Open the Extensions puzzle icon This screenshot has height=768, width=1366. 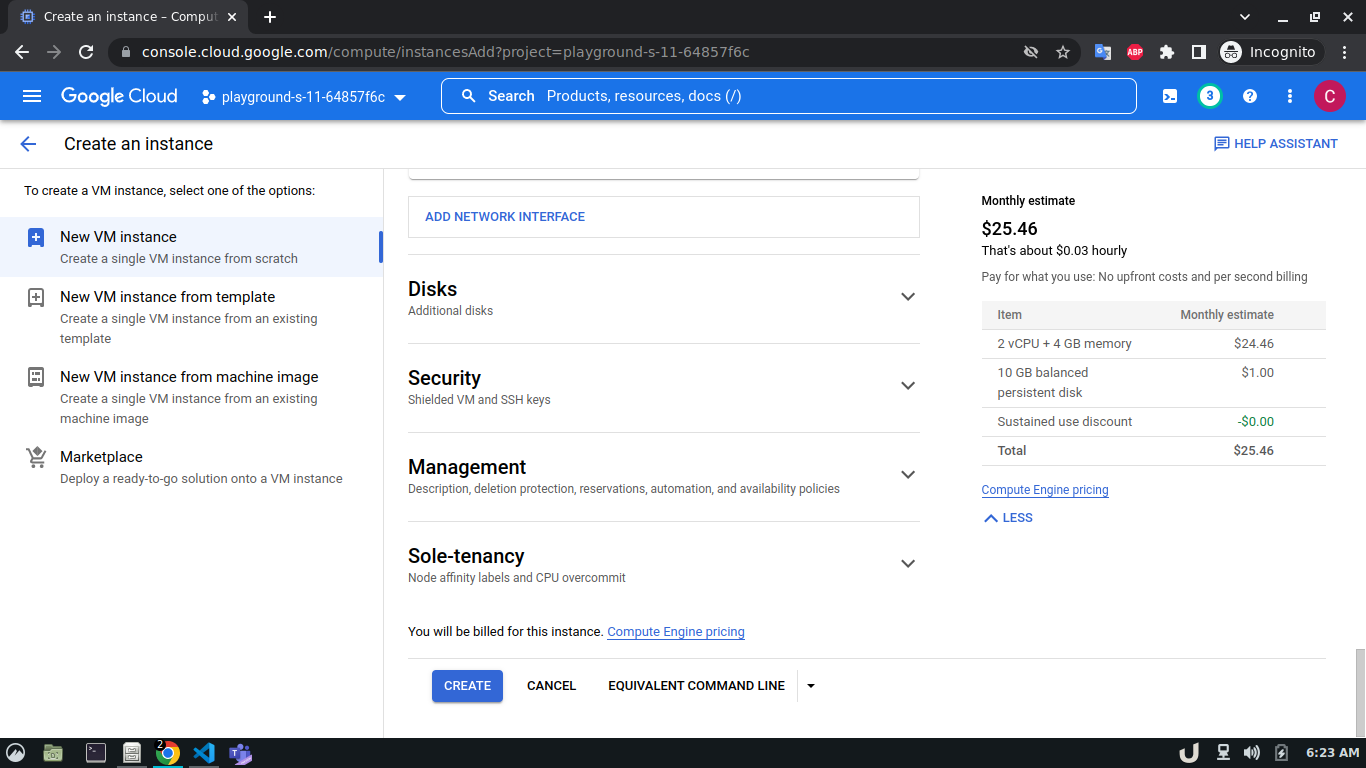(1167, 52)
